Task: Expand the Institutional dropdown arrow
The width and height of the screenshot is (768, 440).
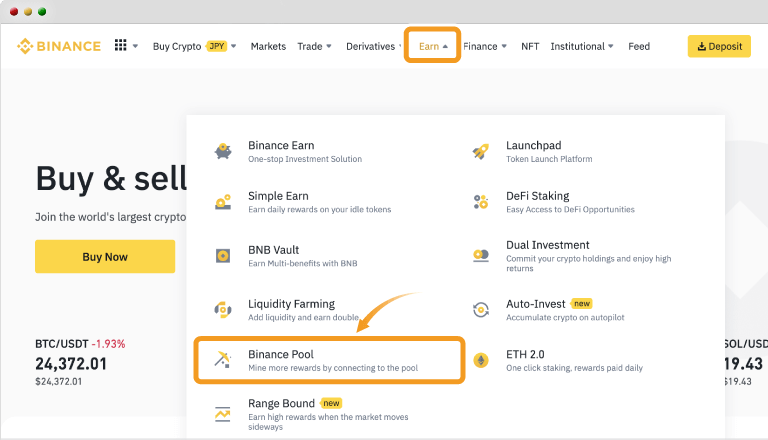Action: 611,47
